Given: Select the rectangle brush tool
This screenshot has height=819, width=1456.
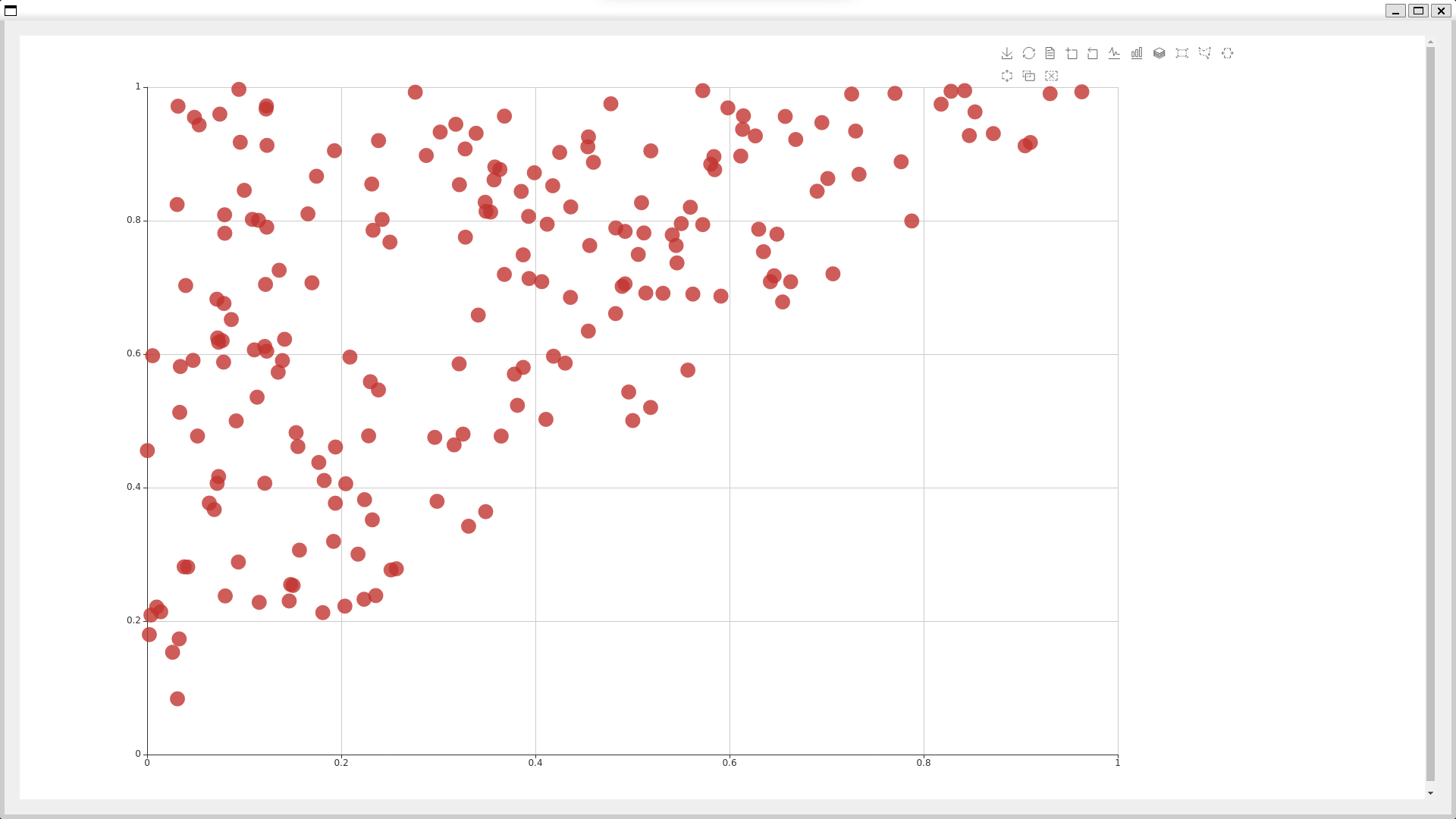Looking at the screenshot, I should pos(1181,53).
